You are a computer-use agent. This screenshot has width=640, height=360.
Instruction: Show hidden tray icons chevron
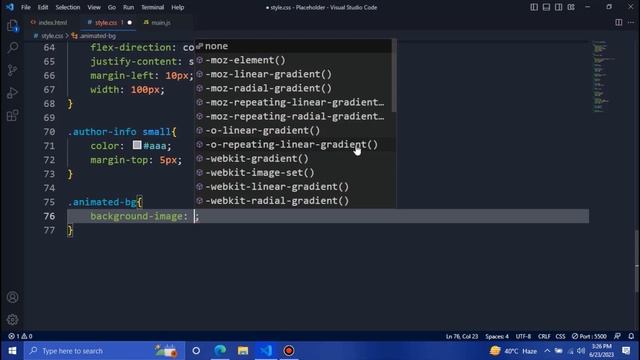tap(547, 351)
